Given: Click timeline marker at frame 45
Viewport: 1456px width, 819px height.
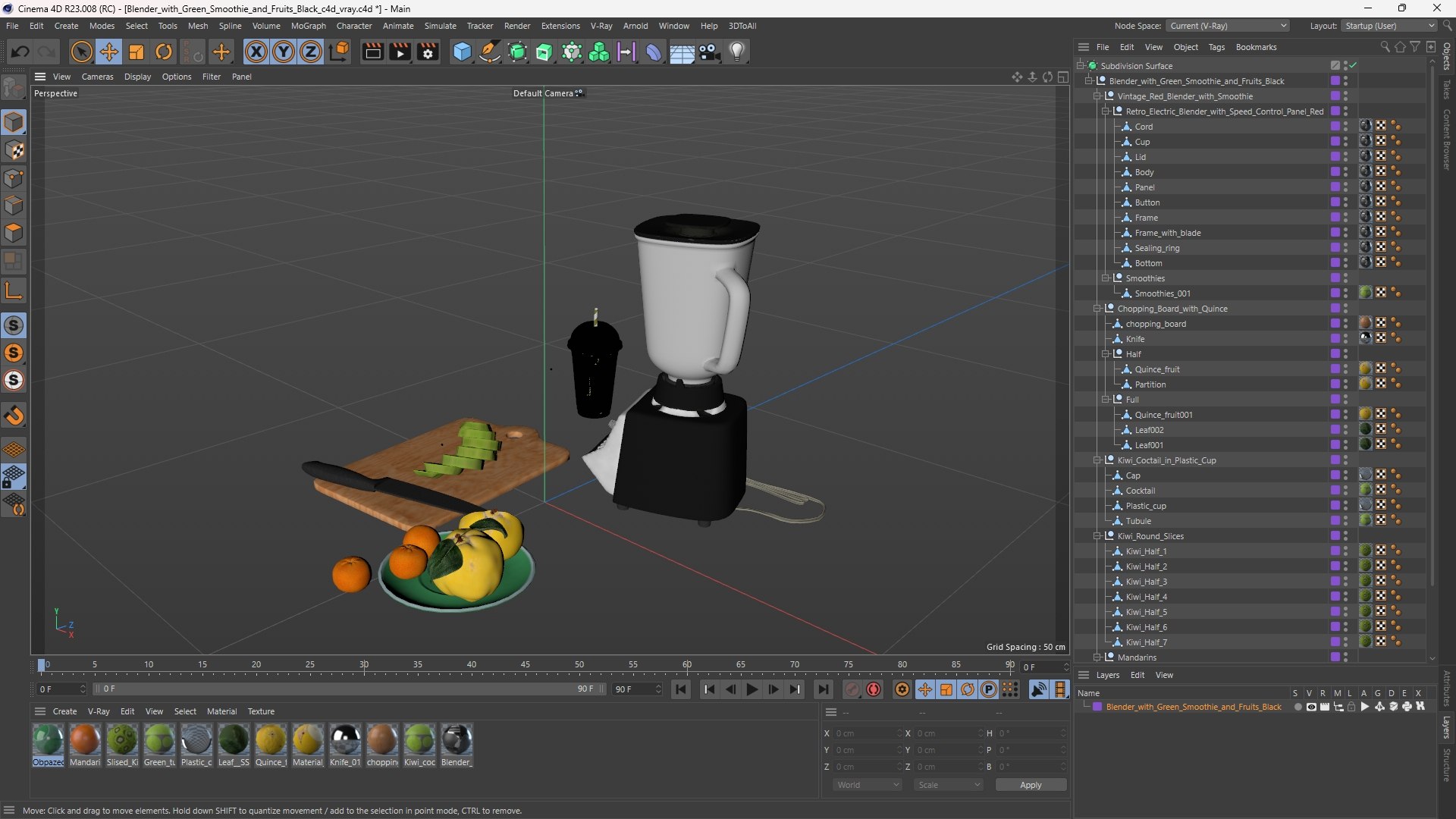Looking at the screenshot, I should (x=526, y=665).
